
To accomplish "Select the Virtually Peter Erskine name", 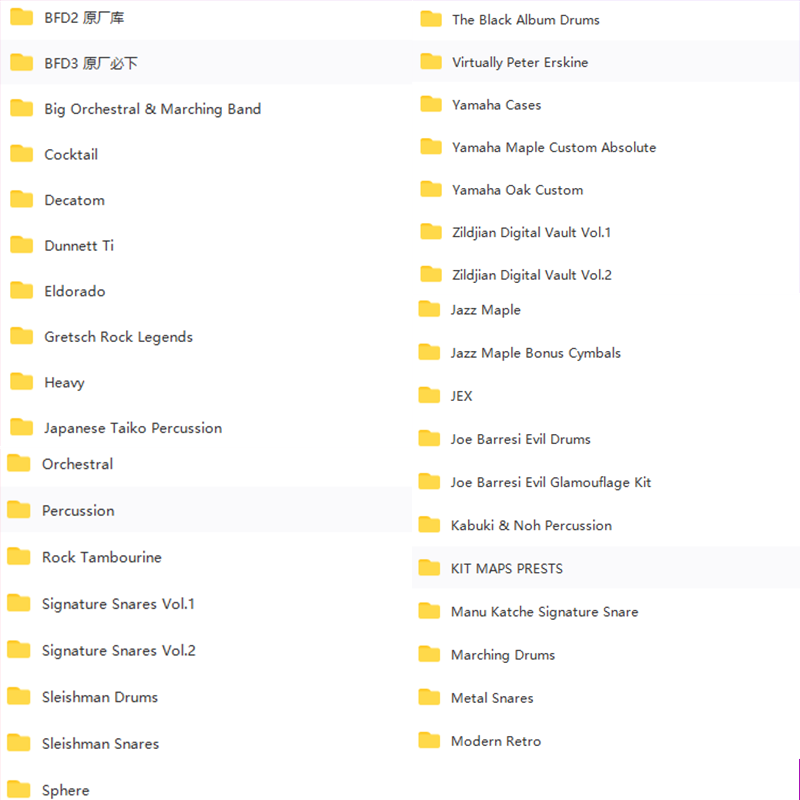I will point(520,62).
